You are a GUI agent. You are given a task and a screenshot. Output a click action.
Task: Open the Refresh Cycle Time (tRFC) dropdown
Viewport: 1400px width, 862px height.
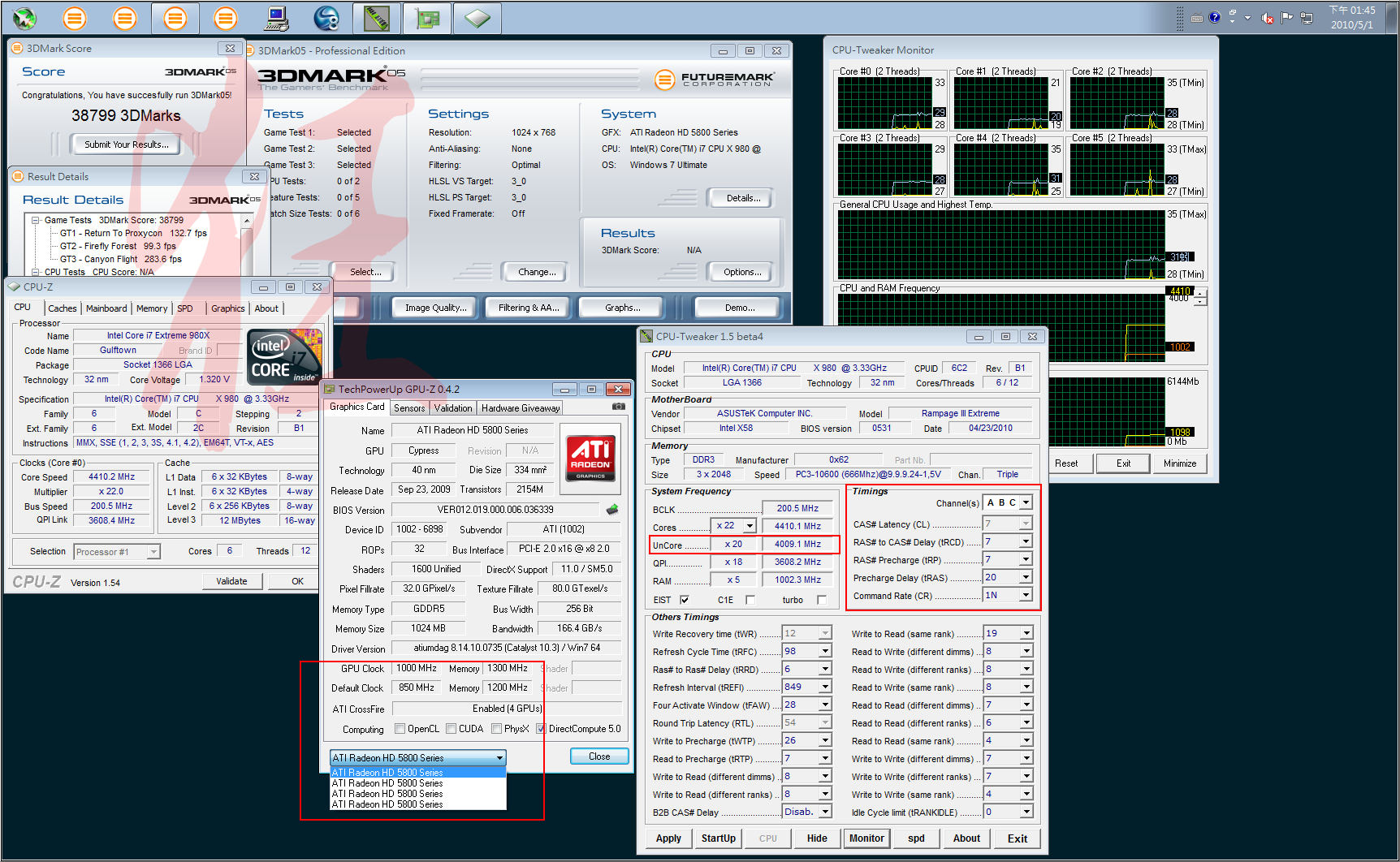(825, 651)
